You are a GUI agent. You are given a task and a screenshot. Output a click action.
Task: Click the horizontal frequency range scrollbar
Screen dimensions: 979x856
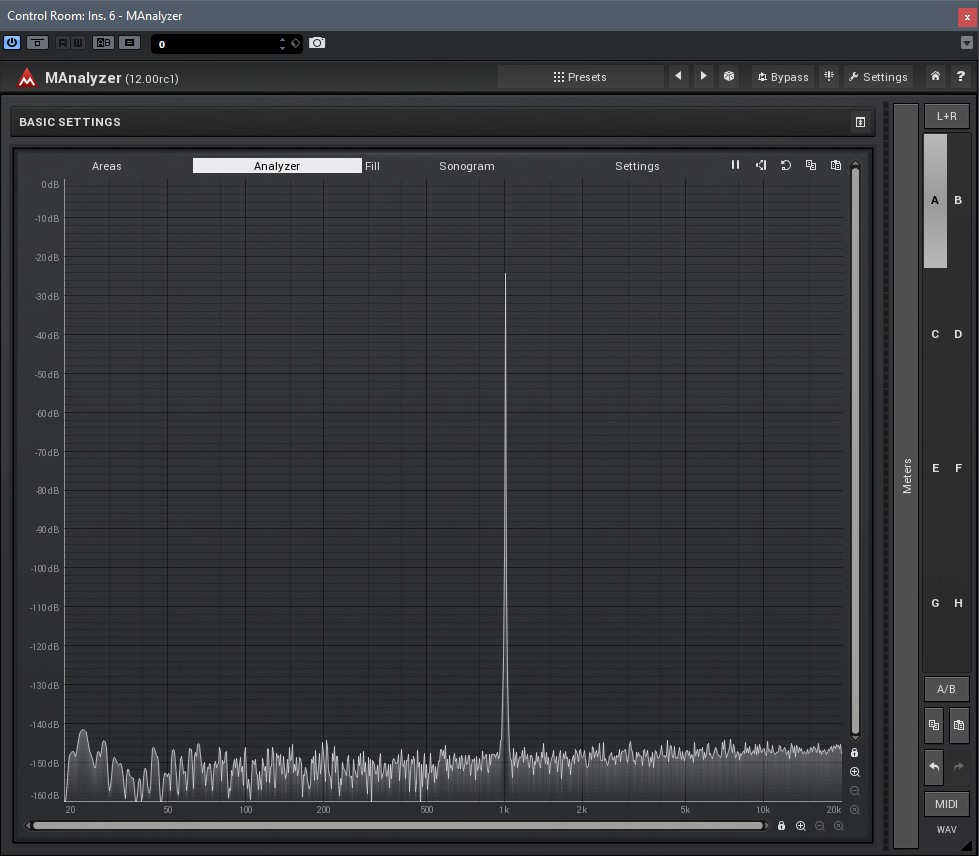(398, 825)
